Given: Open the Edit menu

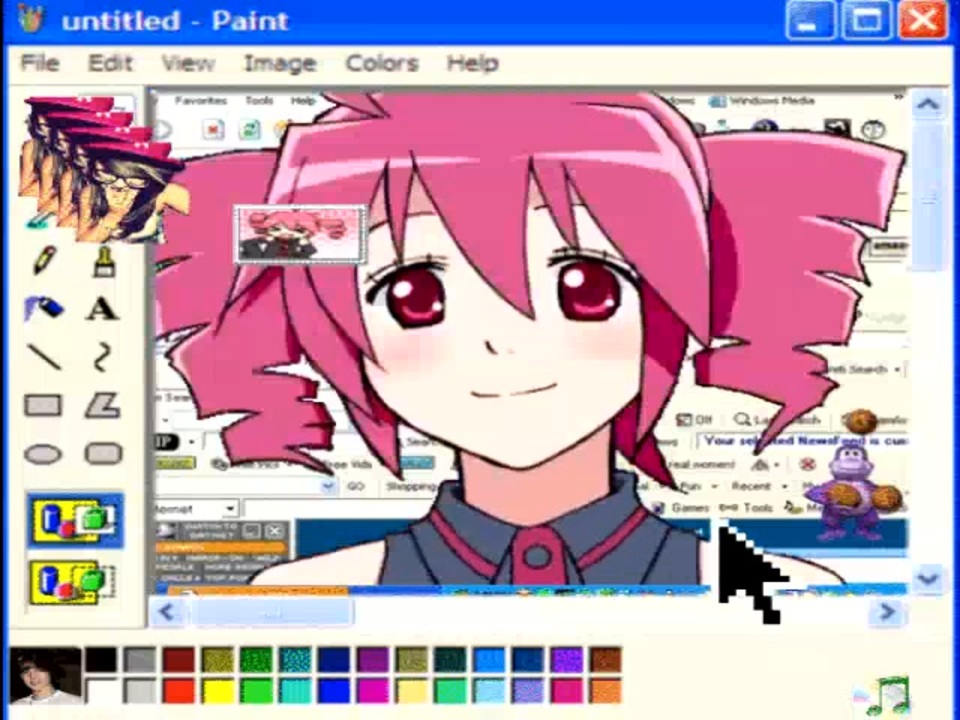Looking at the screenshot, I should pos(110,62).
